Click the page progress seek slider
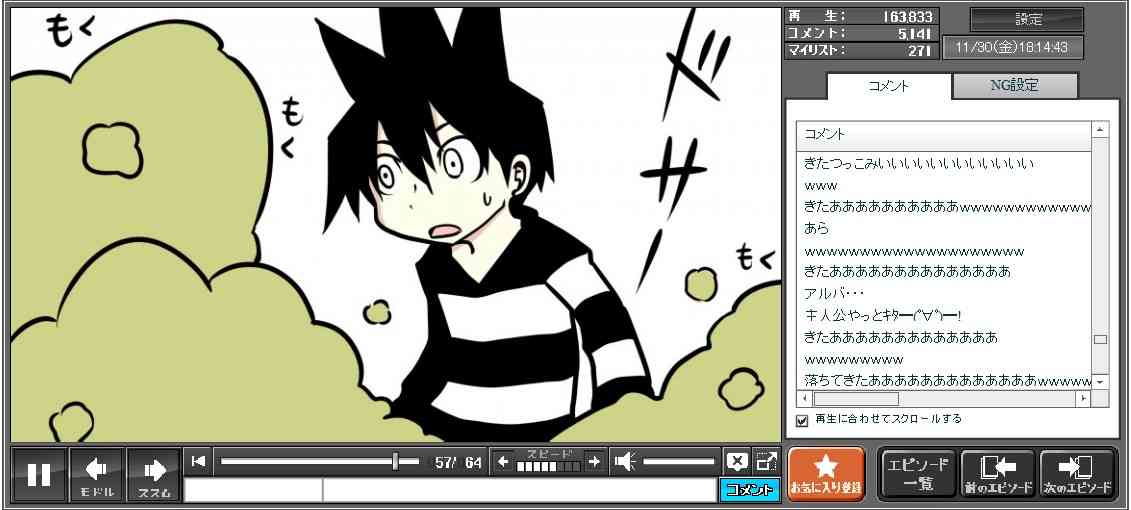Screen dimensions: 1131x510 [318, 461]
